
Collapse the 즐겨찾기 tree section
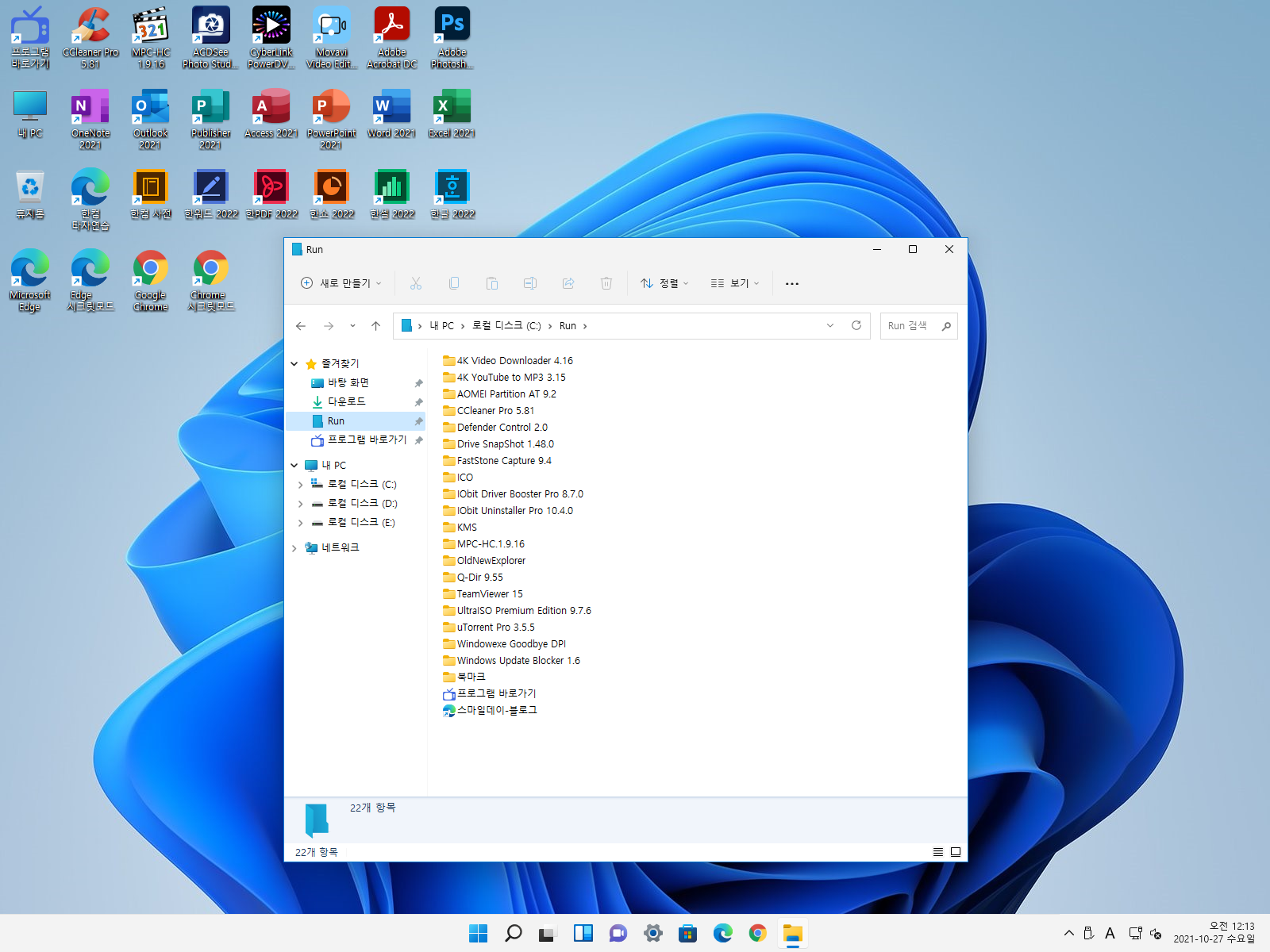tap(294, 363)
